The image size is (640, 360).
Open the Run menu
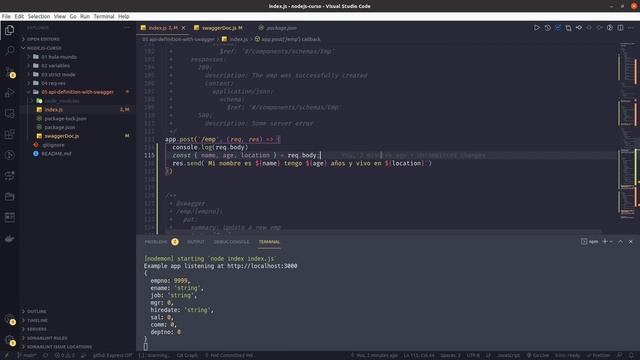(85, 16)
